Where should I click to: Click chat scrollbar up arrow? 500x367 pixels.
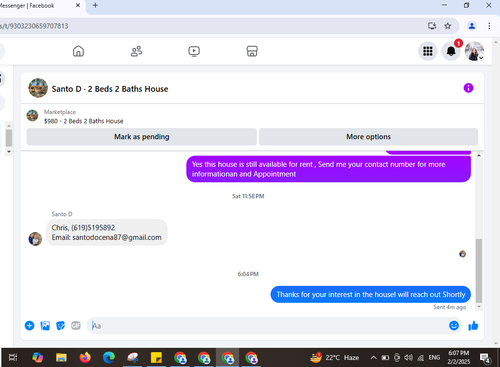point(479,155)
